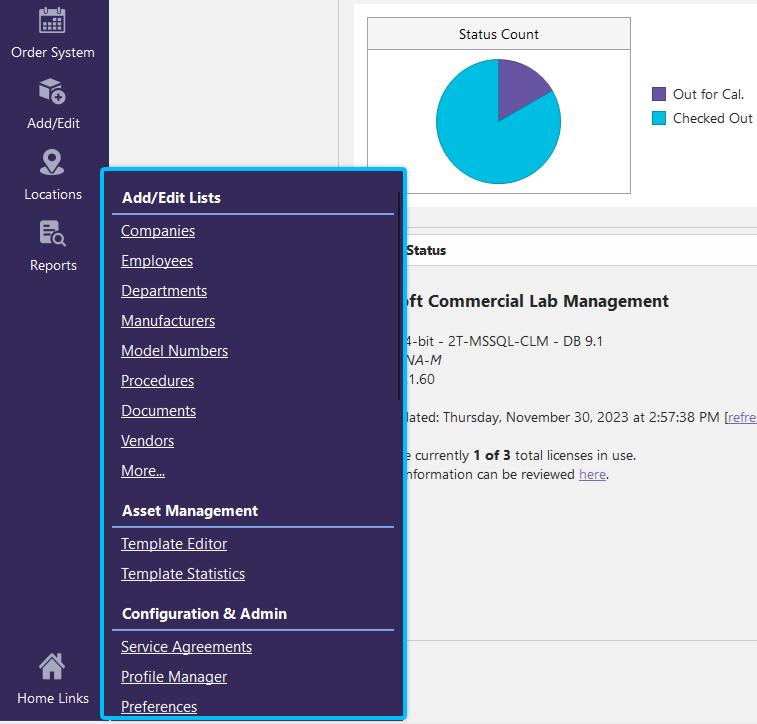Select Procedures menu entry

pyautogui.click(x=157, y=381)
